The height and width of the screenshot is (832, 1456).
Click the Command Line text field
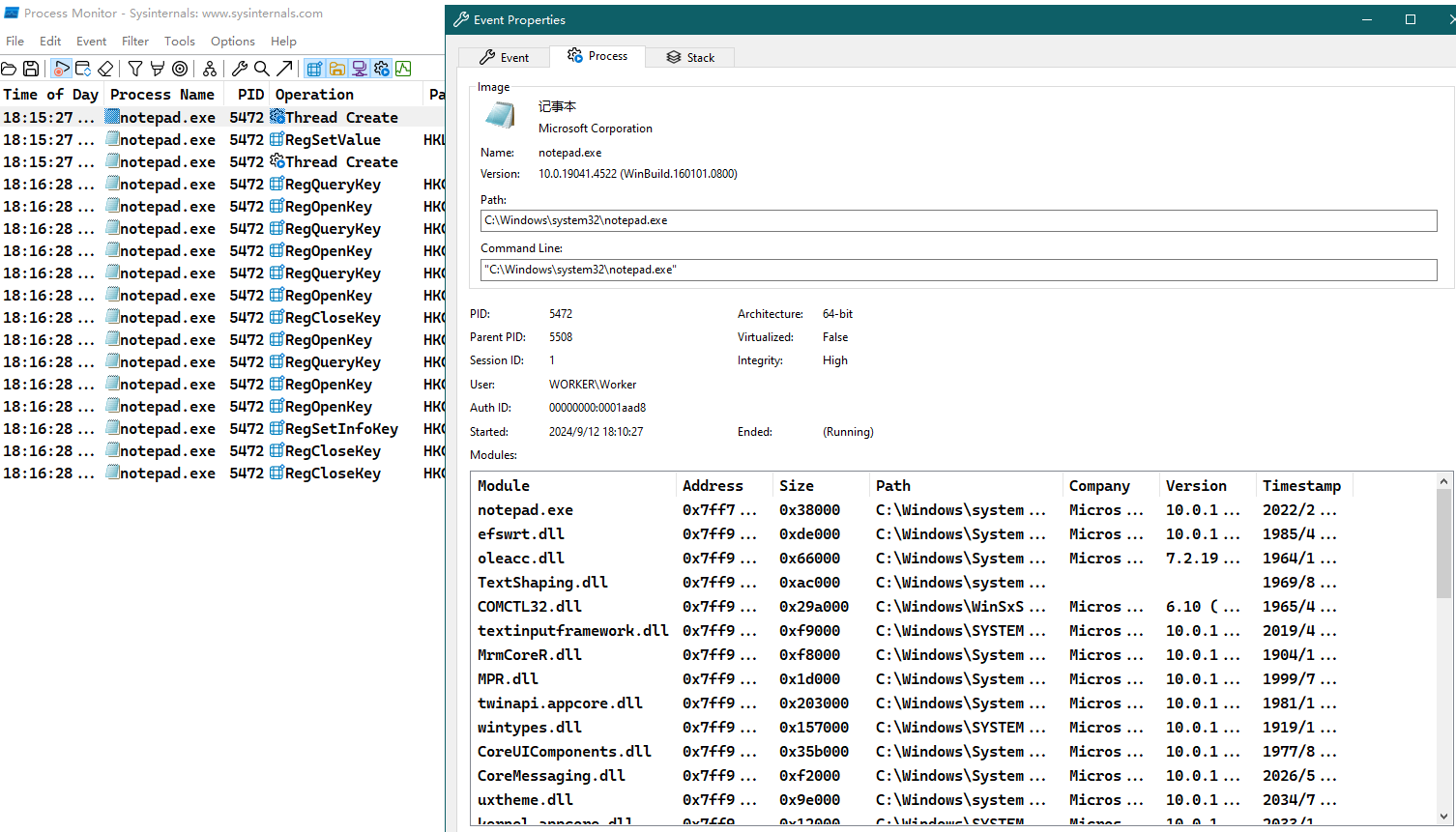tap(957, 270)
